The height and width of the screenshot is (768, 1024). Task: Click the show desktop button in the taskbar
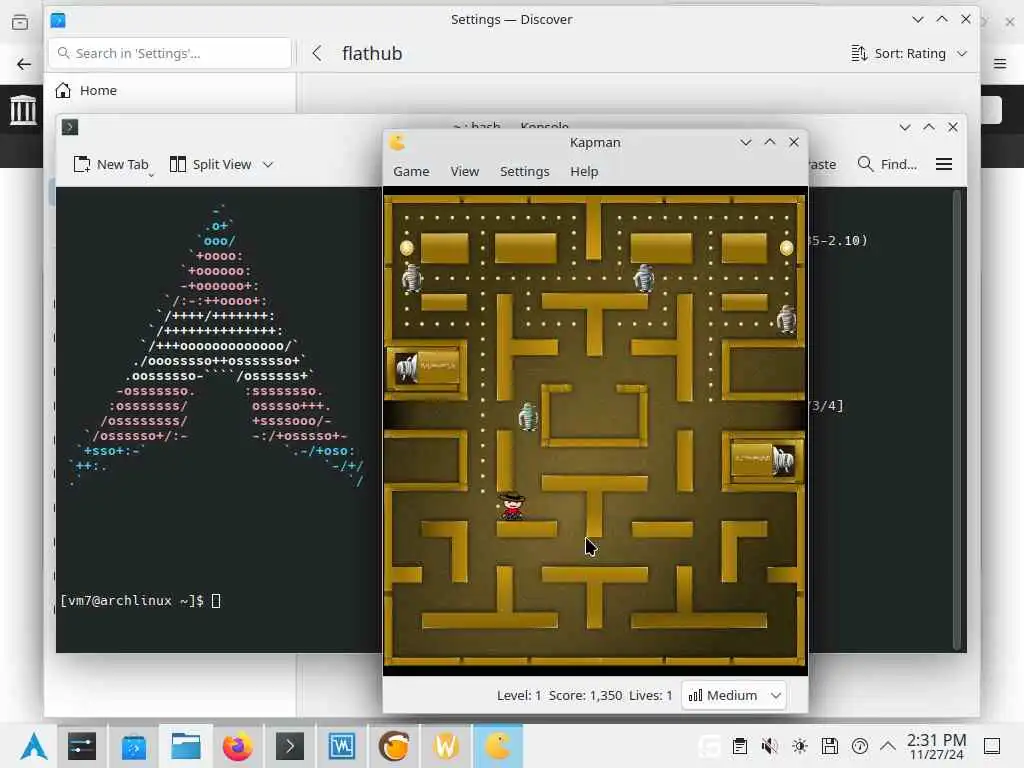coord(992,746)
